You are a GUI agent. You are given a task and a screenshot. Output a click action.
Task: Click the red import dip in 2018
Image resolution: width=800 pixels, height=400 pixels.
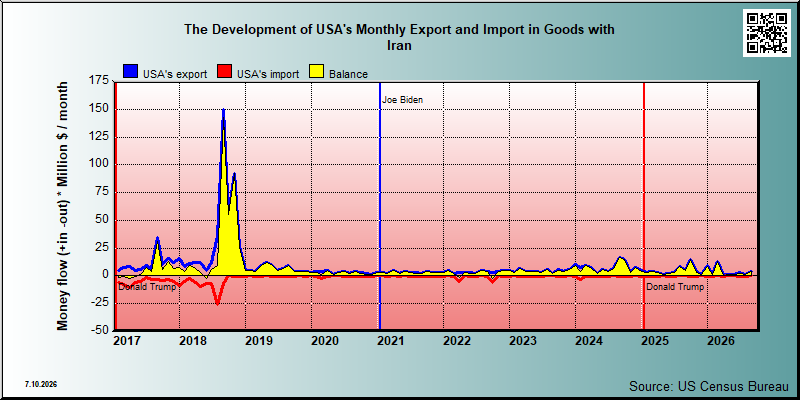(x=217, y=303)
